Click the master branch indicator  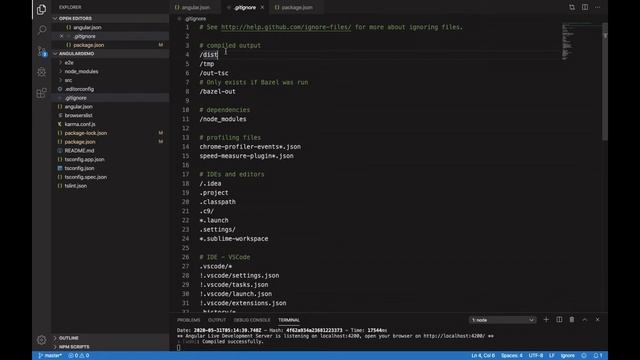(x=50, y=356)
